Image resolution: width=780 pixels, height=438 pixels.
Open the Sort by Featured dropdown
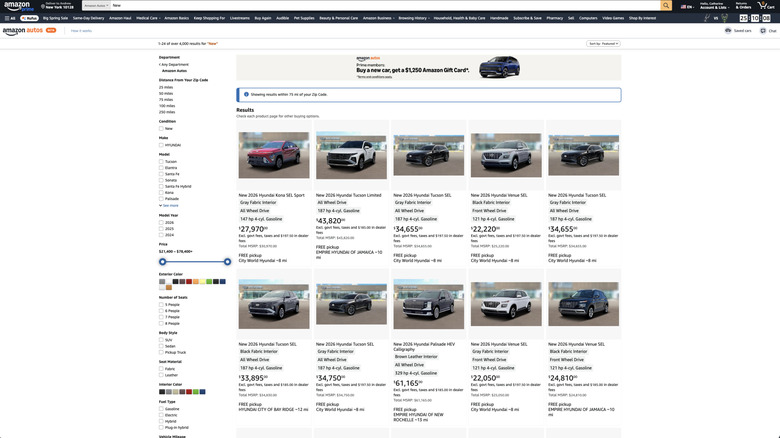603,44
